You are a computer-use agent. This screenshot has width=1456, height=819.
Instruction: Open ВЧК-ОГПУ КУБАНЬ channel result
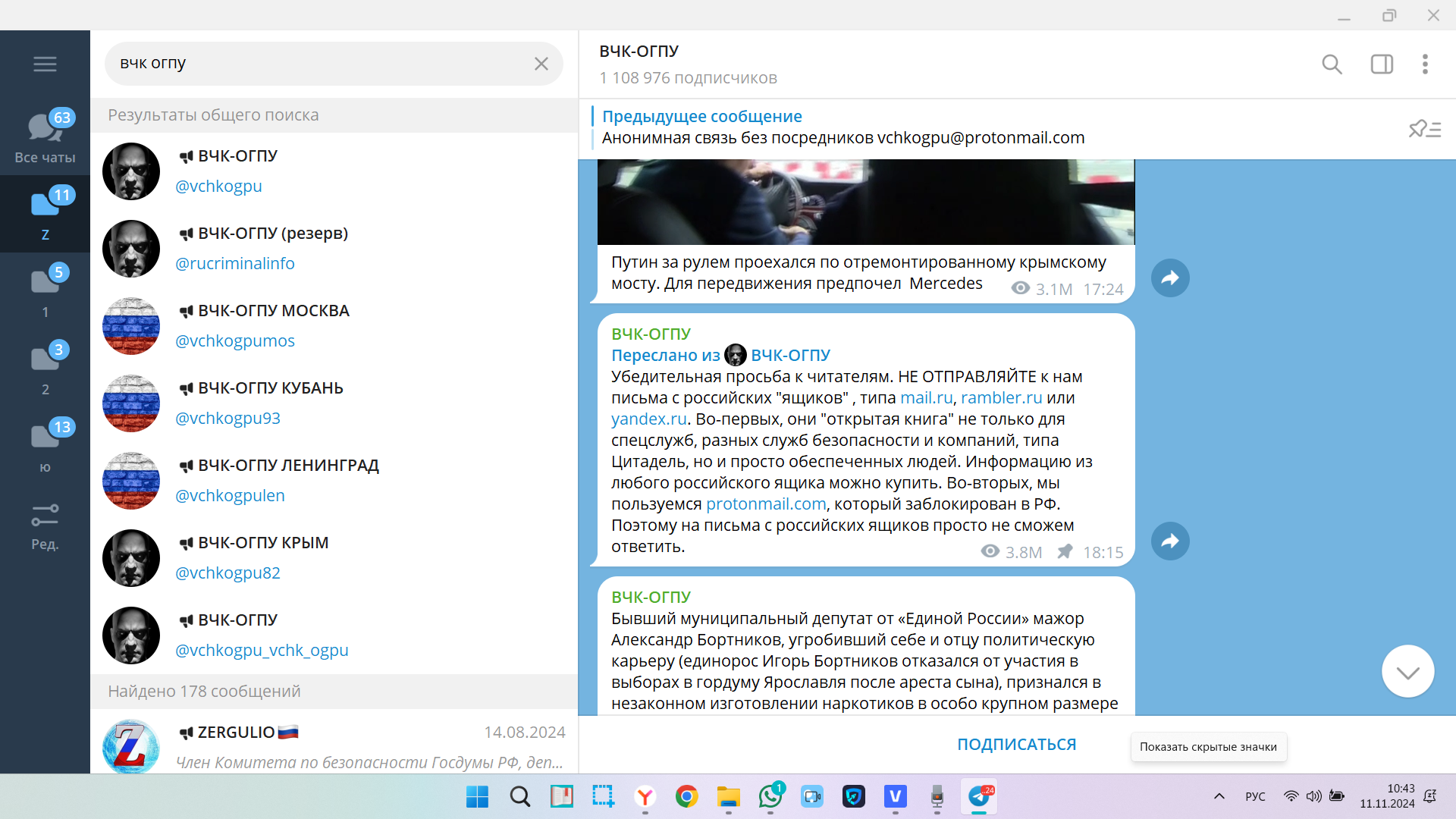click(x=334, y=403)
